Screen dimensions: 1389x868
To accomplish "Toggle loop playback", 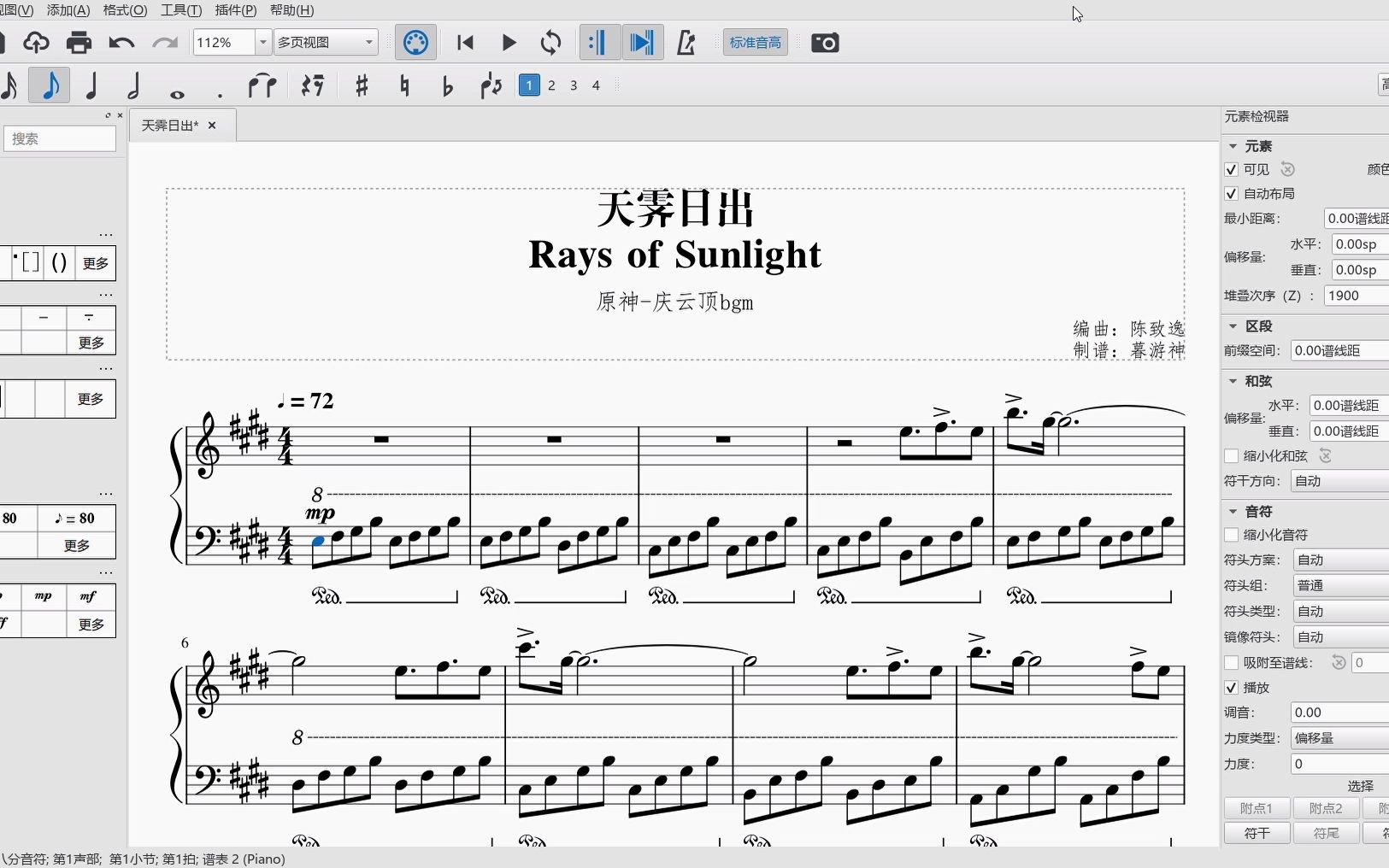I will point(551,43).
